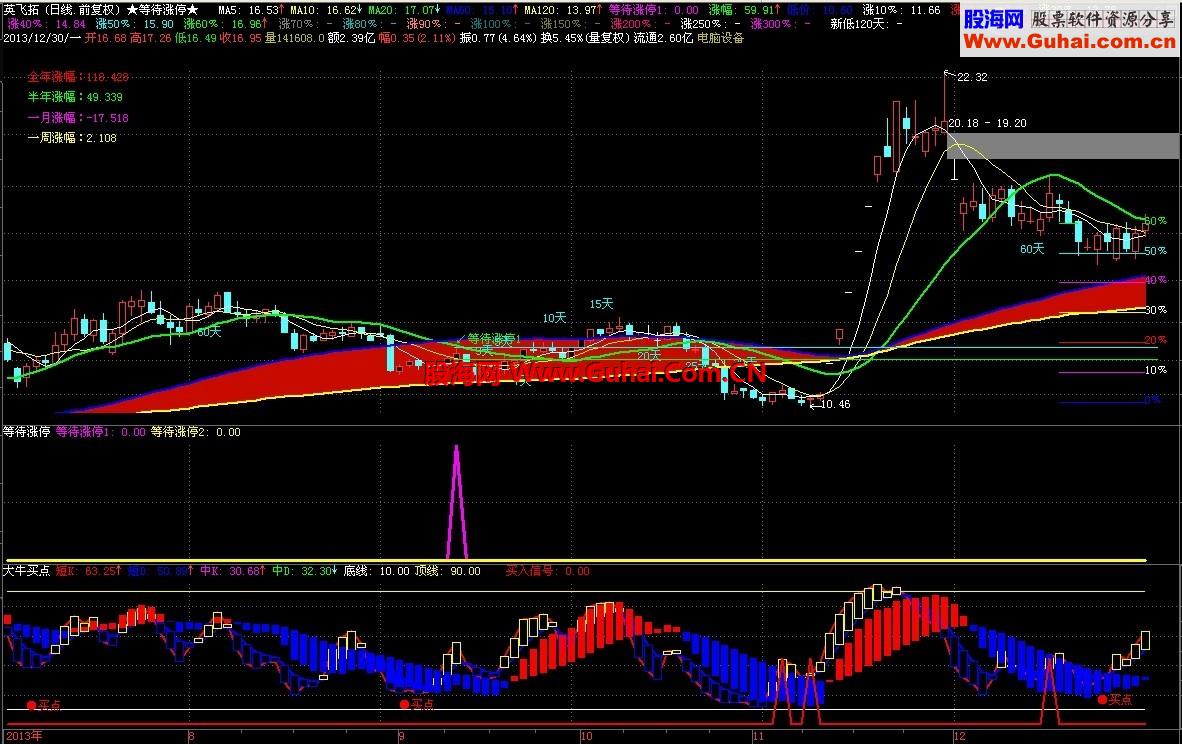Click the MA120: 13.97 indicator value
The image size is (1182, 744).
click(563, 10)
